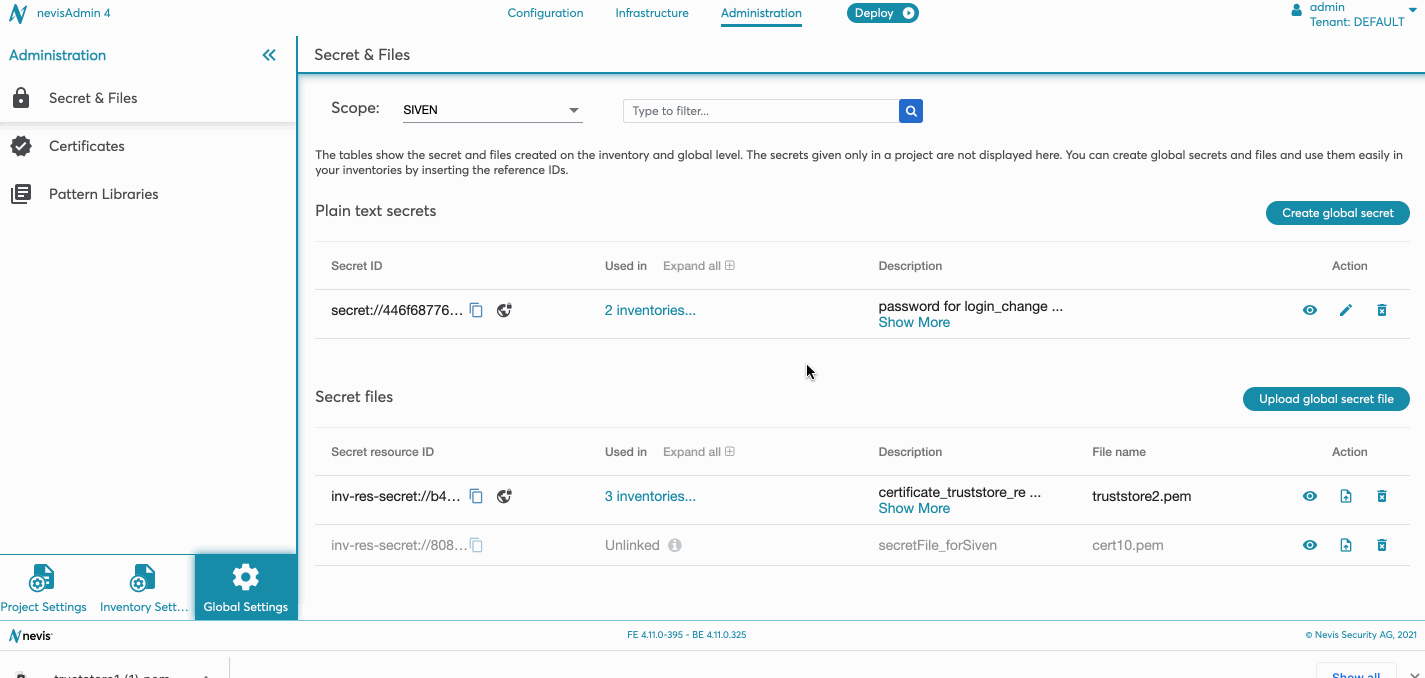Replace file for truststore2.pem

pos(1345,496)
